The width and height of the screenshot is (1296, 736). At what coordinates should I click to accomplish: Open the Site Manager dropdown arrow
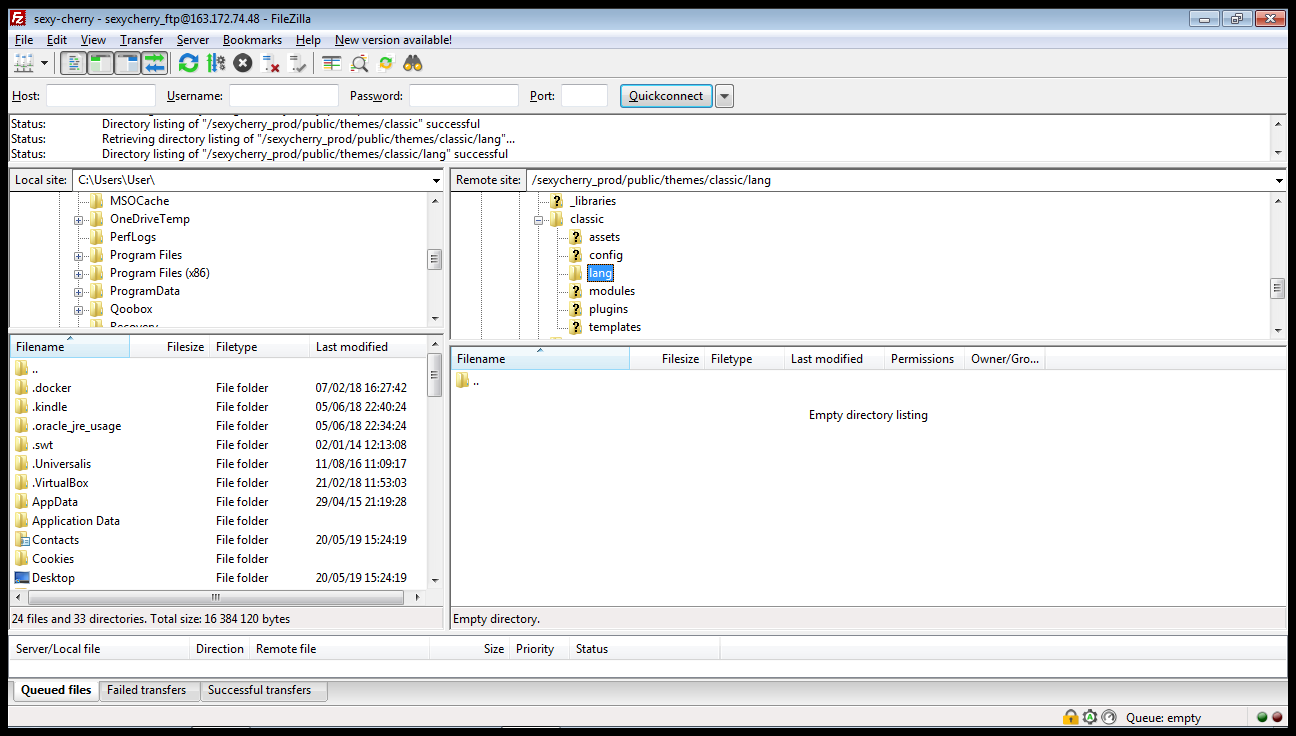(x=45, y=63)
